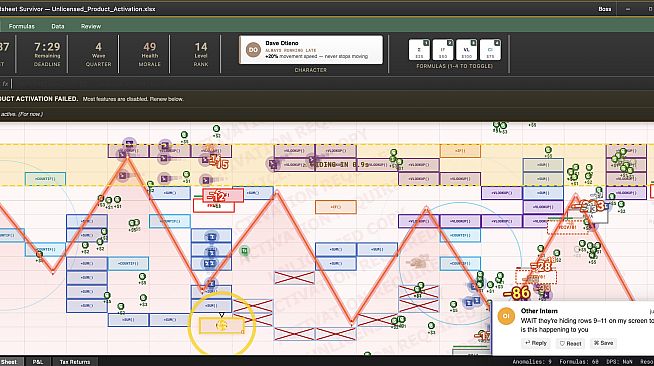Save the Other Intern message
The width and height of the screenshot is (654, 366).
604,343
